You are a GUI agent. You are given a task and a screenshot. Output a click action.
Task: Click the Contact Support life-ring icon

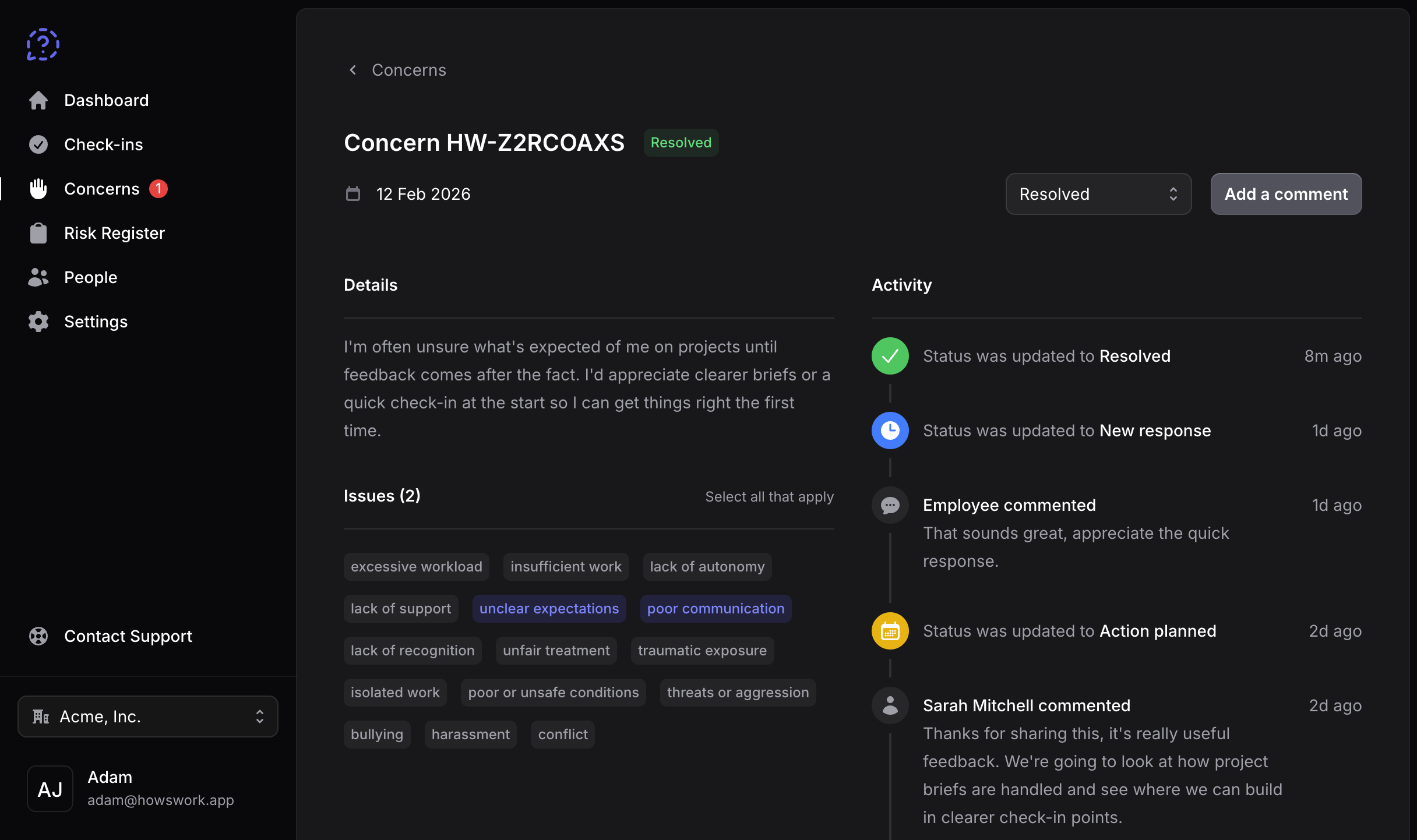coord(38,636)
